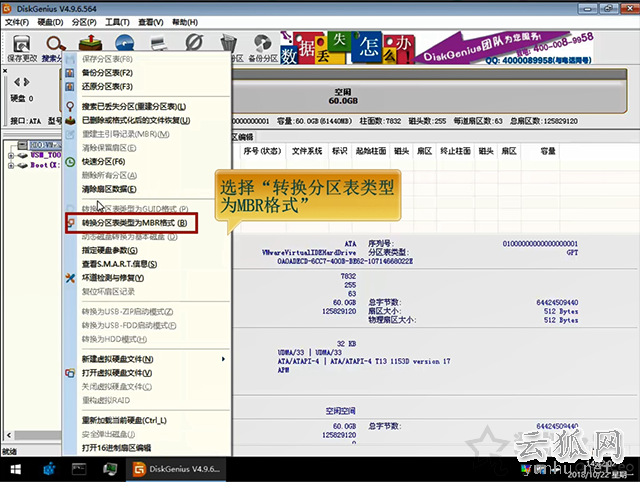This screenshot has width=640, height=482.
Task: Click the 保存更改 toolbar icon
Action: tap(22, 48)
